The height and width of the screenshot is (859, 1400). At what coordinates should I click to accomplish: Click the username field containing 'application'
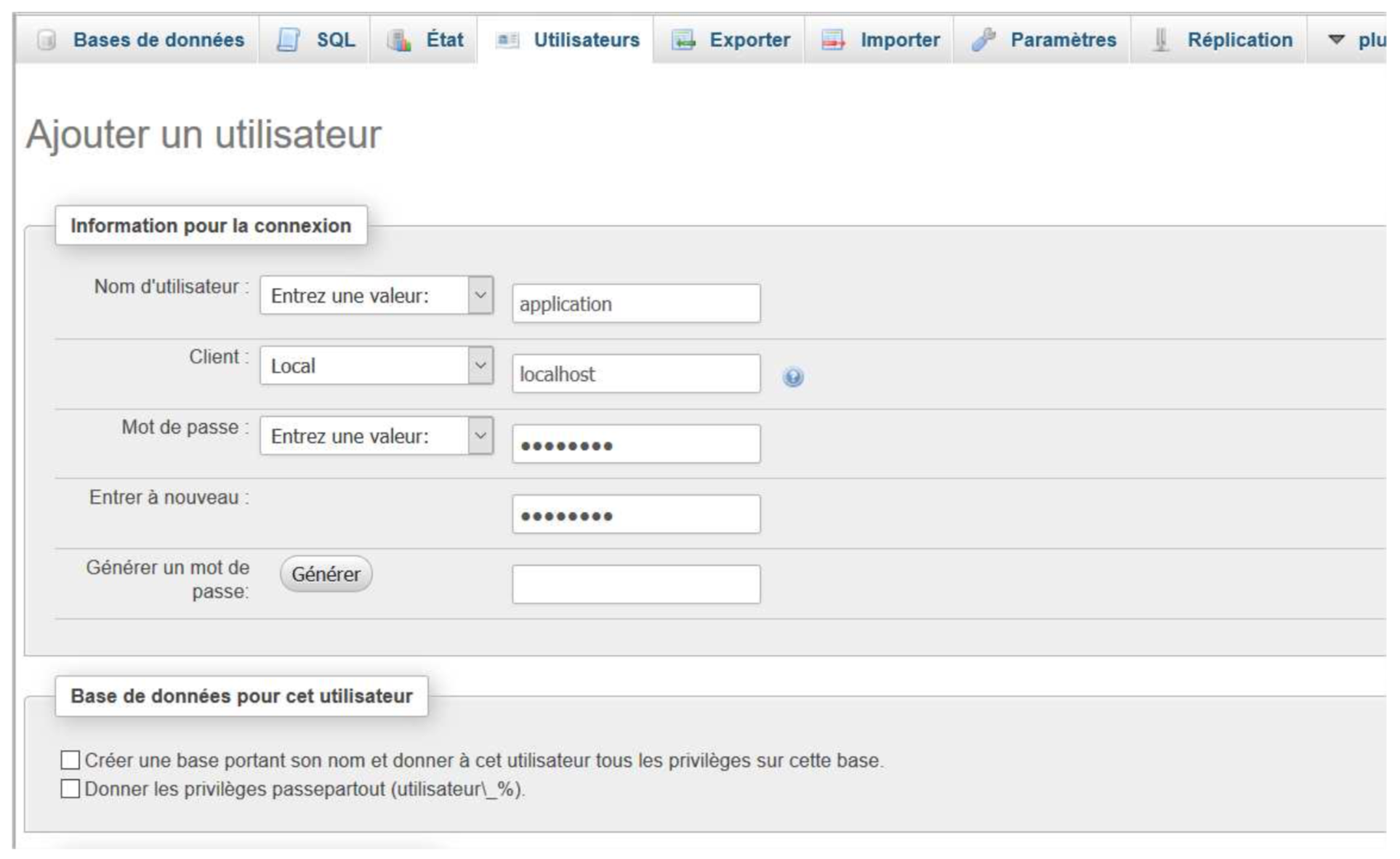coord(636,304)
